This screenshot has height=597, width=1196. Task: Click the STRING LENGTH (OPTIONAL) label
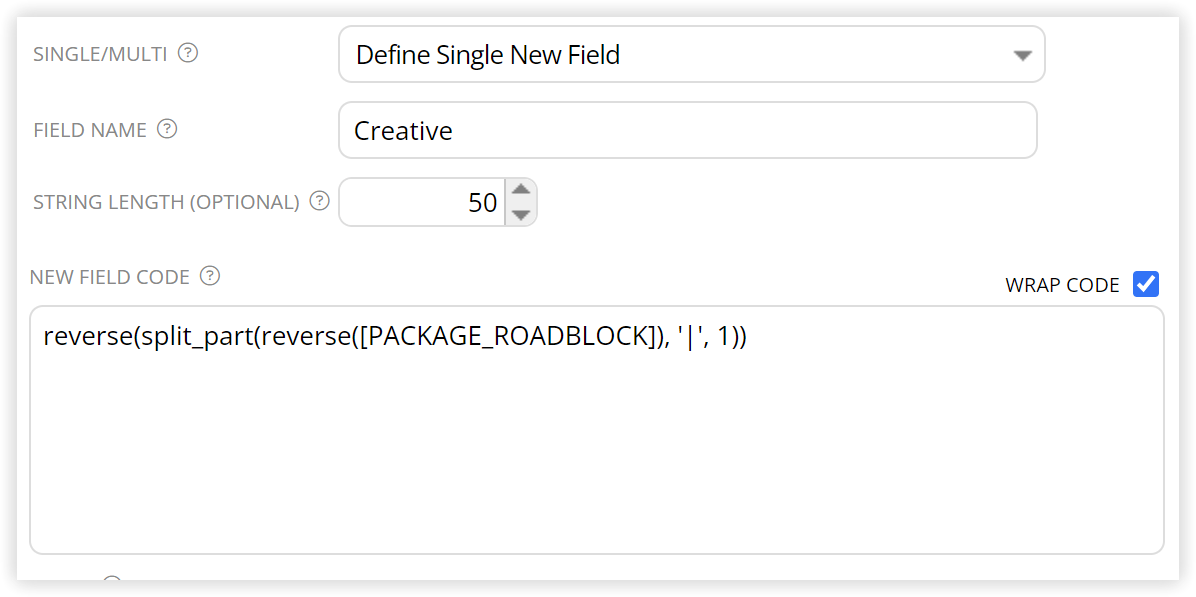click(166, 202)
